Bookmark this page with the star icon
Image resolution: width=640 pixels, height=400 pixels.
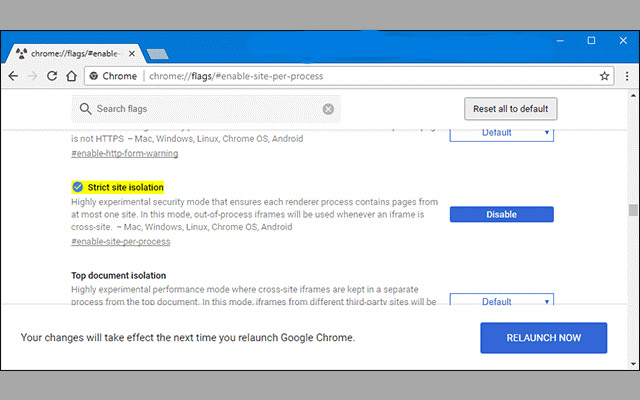(x=604, y=76)
